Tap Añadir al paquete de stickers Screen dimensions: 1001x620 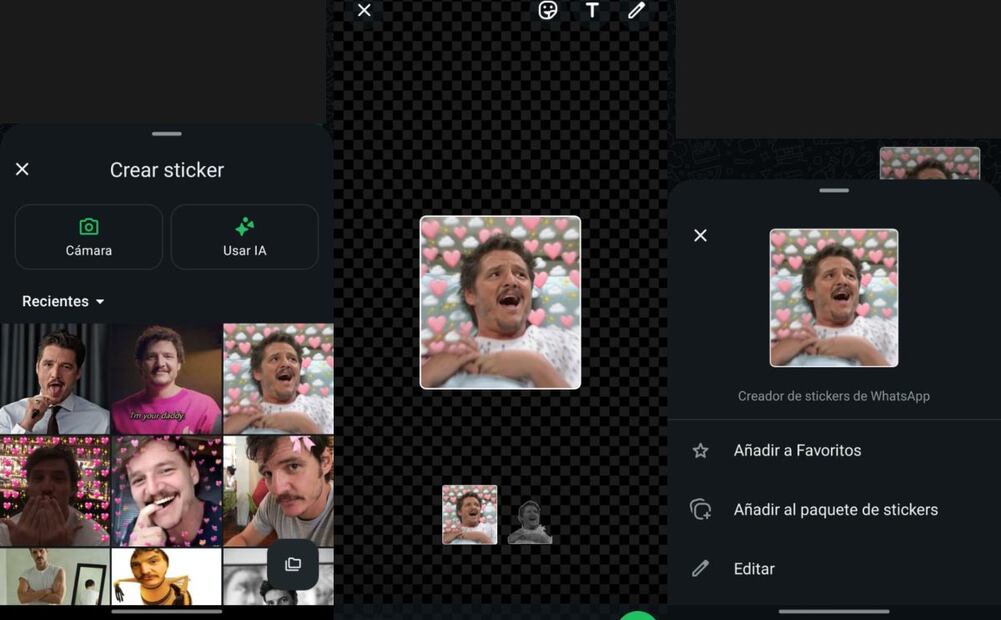point(835,510)
